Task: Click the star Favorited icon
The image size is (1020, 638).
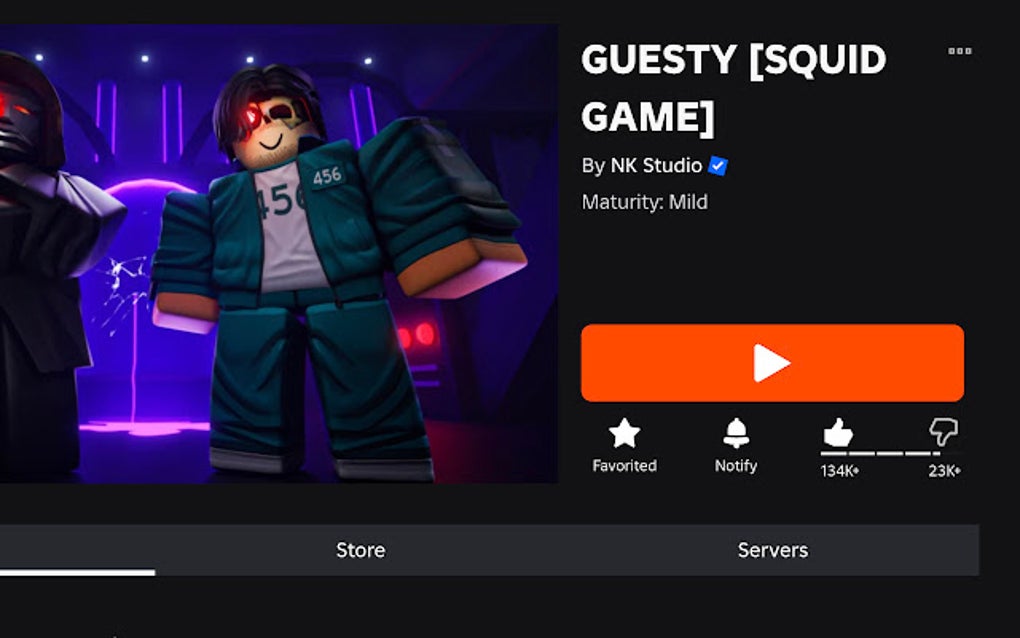Action: [x=624, y=433]
